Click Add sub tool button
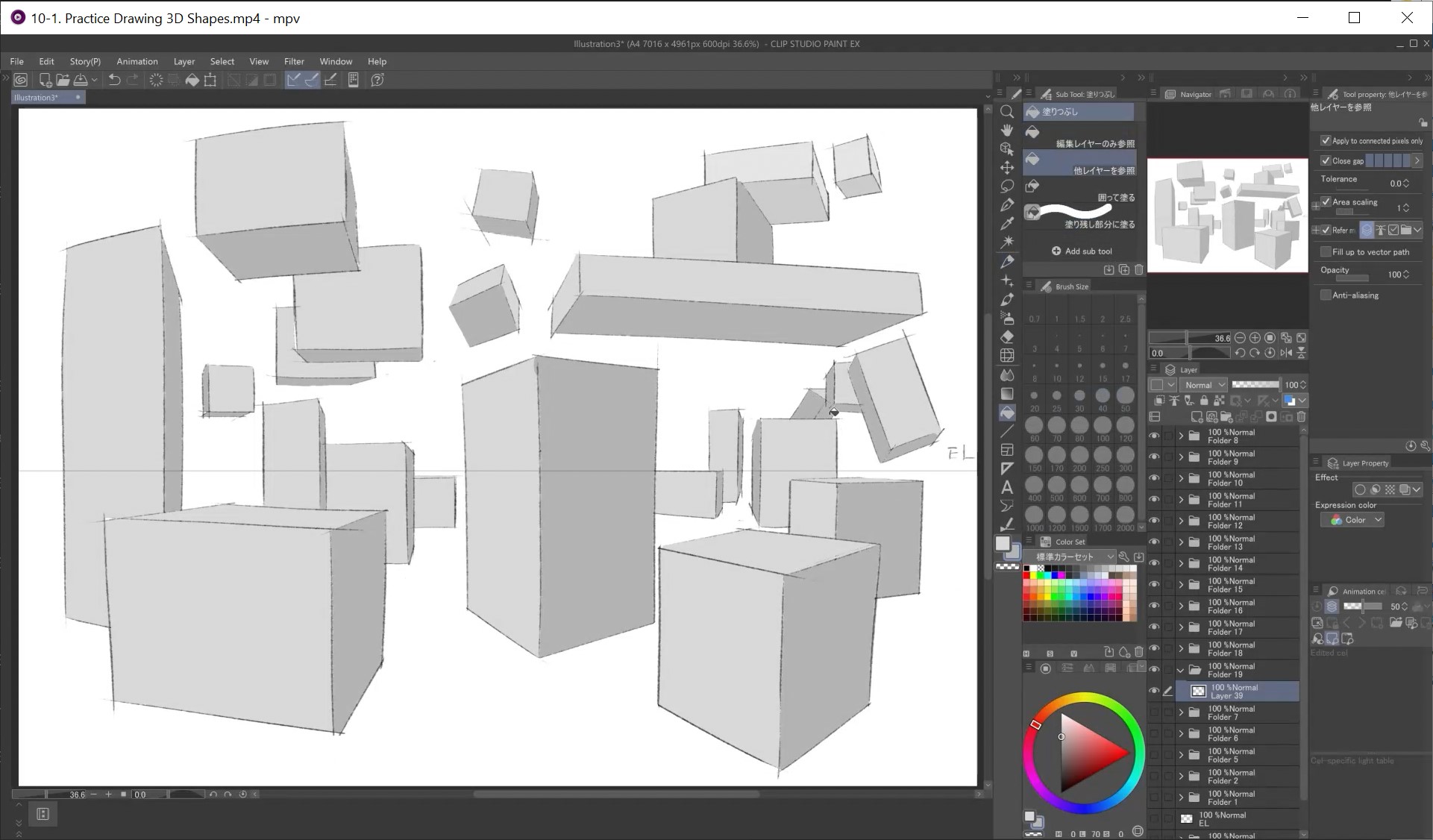The height and width of the screenshot is (840, 1433). [x=1082, y=251]
